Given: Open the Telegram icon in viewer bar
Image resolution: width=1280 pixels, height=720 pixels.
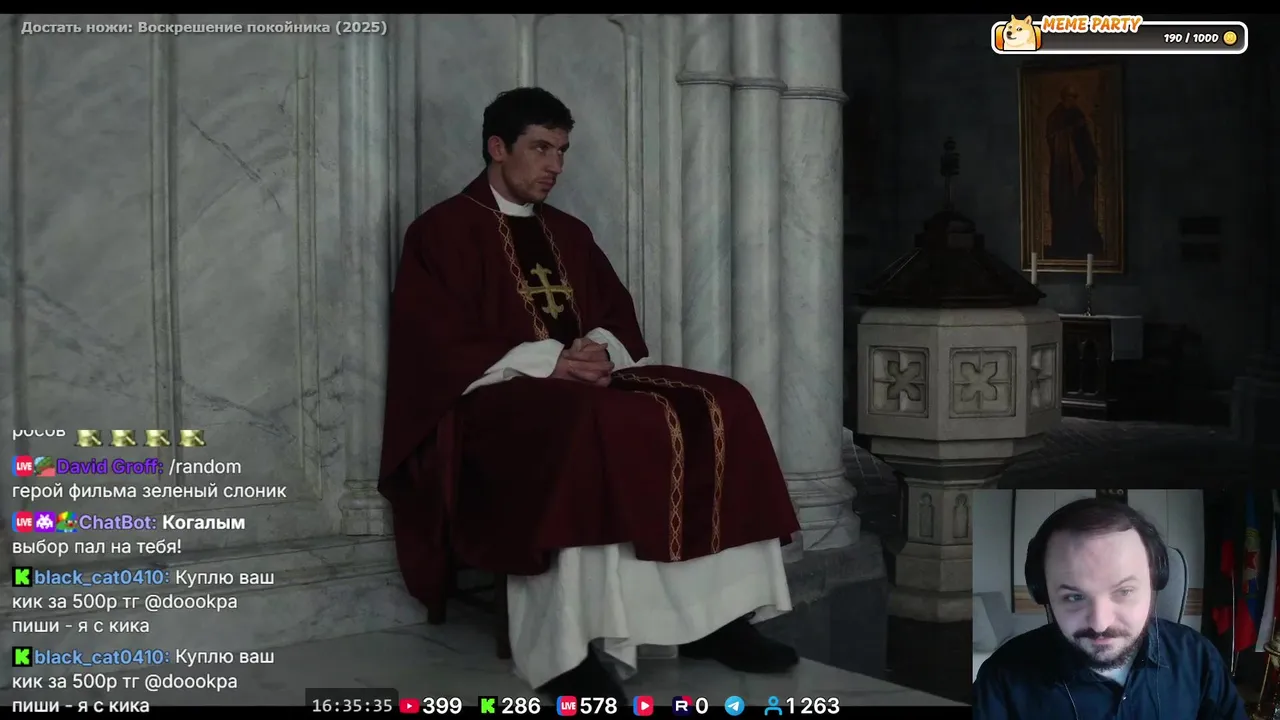Looking at the screenshot, I should (x=734, y=706).
